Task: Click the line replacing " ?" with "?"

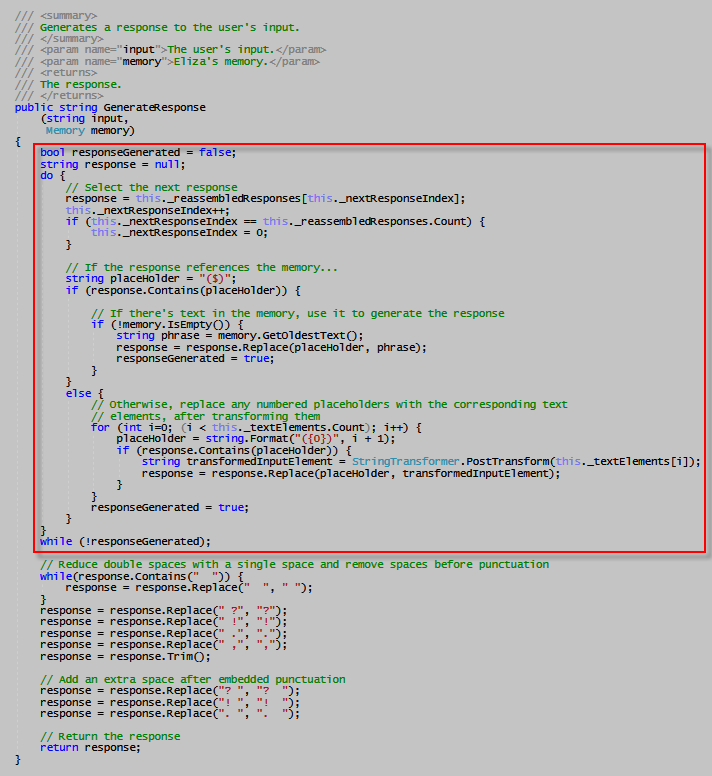Action: [164, 611]
